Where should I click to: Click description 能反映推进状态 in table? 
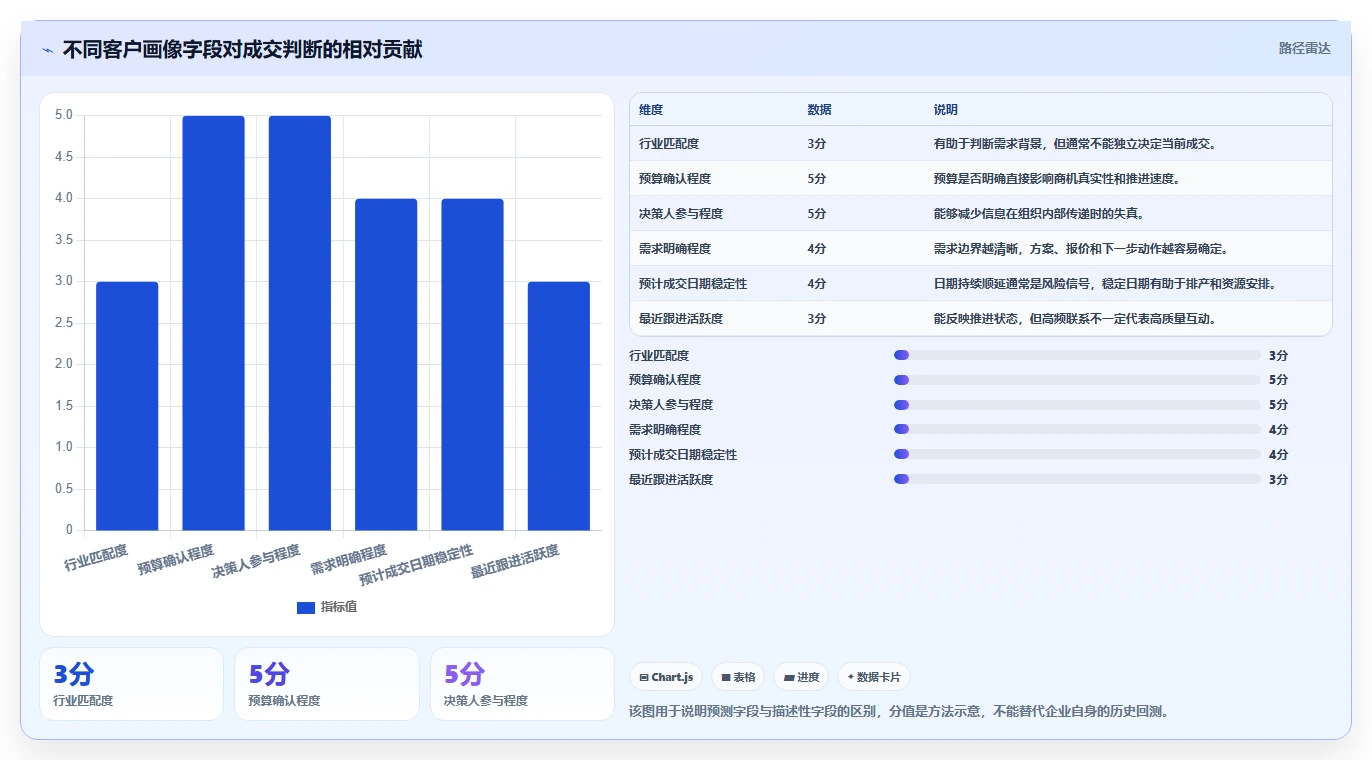[x=1074, y=319]
